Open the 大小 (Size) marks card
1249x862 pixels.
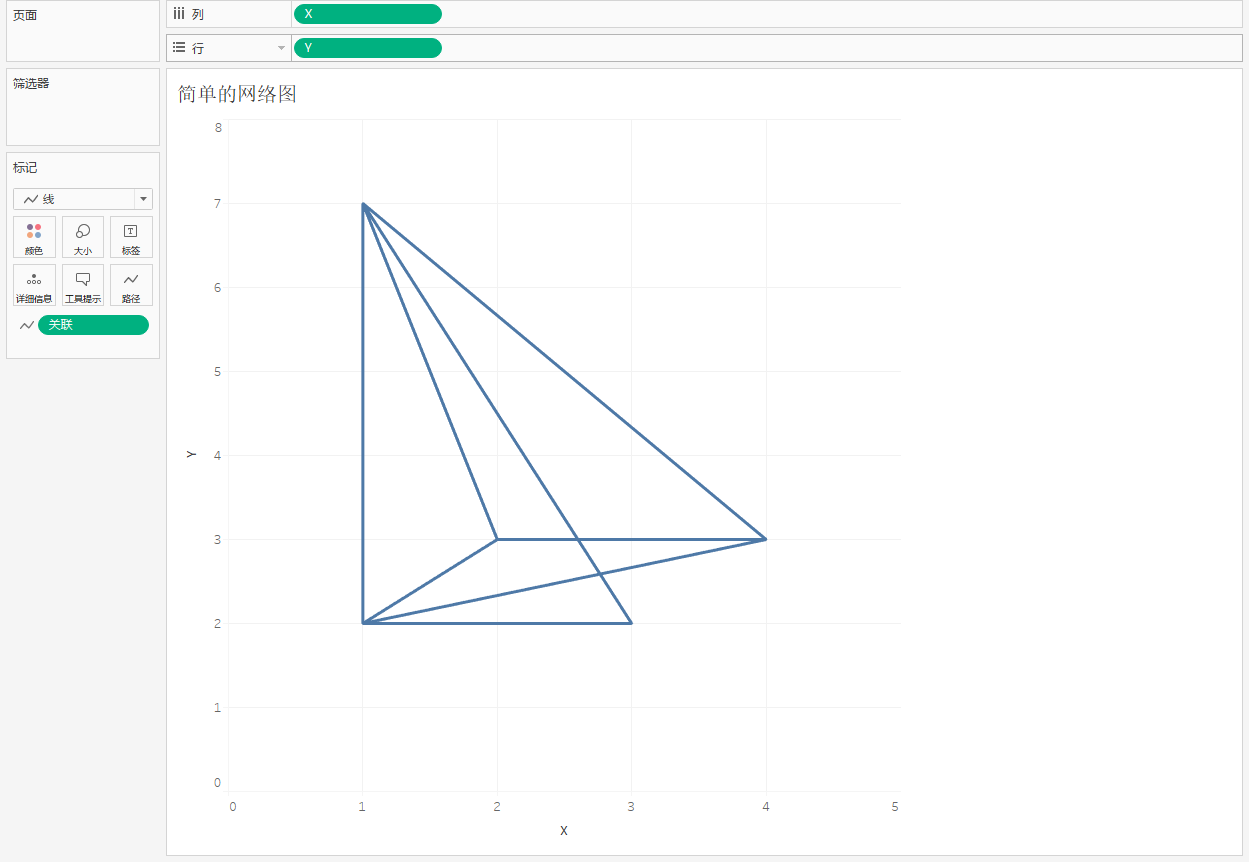pyautogui.click(x=83, y=237)
